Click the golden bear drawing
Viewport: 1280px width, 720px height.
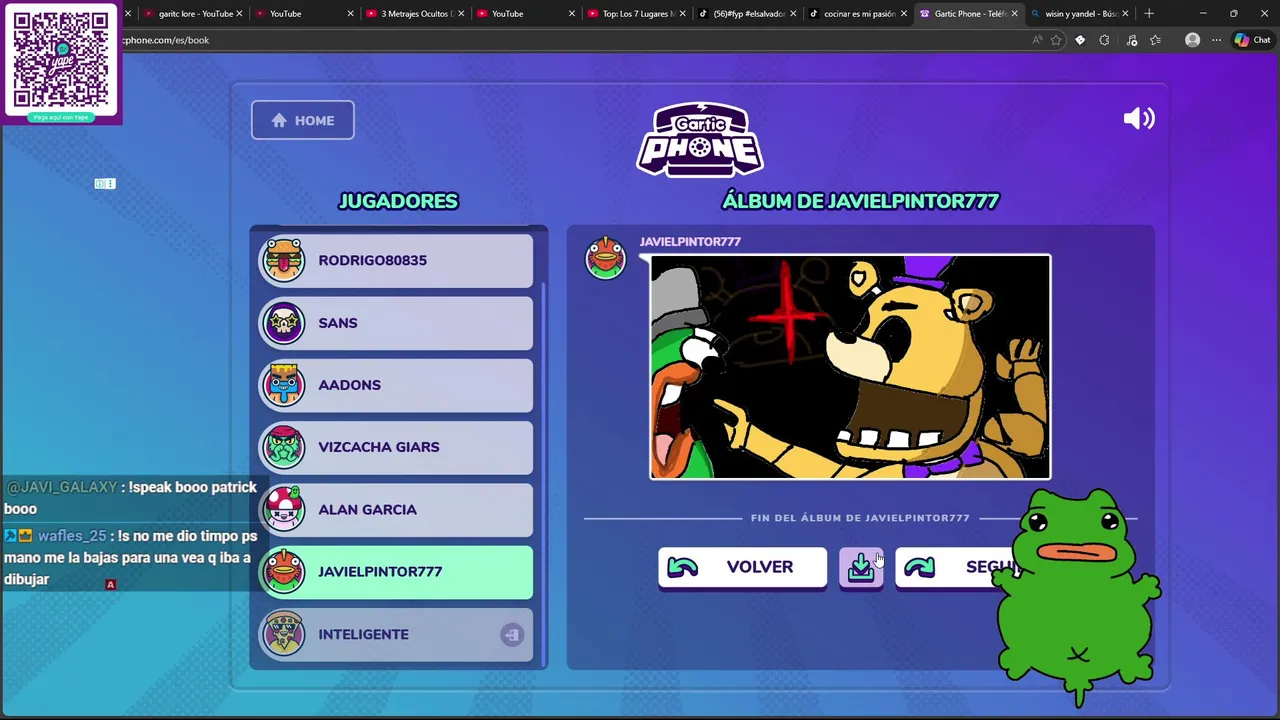pos(851,367)
